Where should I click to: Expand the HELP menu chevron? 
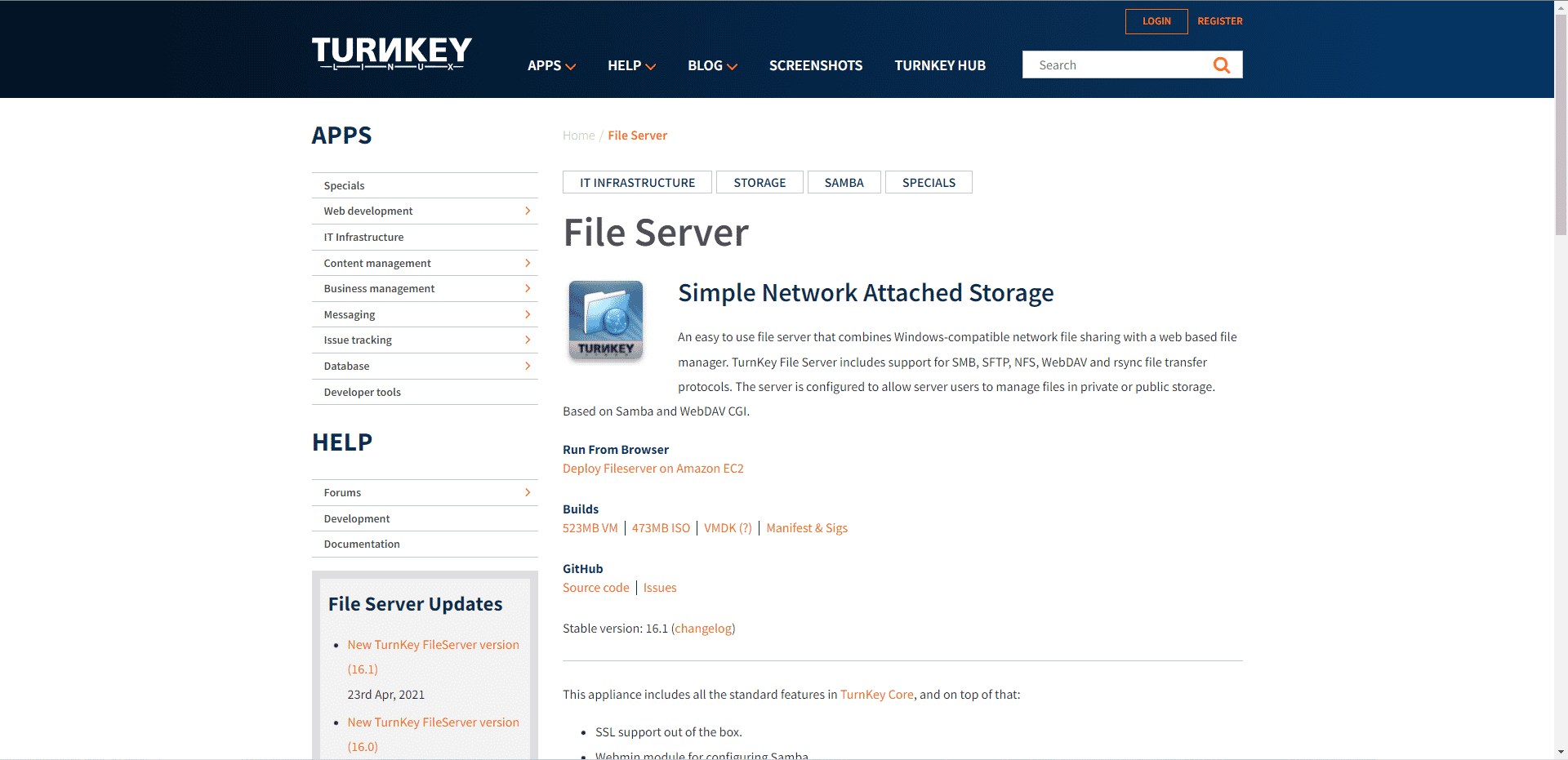(x=651, y=67)
